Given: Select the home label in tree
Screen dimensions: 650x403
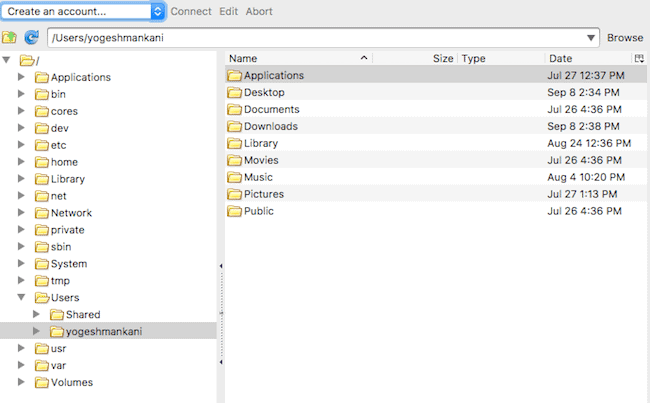Looking at the screenshot, I should (x=64, y=162).
